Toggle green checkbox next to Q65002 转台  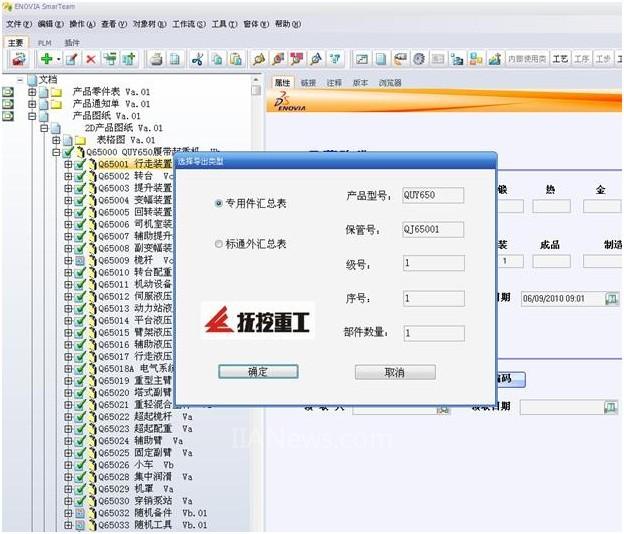[x=80, y=176]
